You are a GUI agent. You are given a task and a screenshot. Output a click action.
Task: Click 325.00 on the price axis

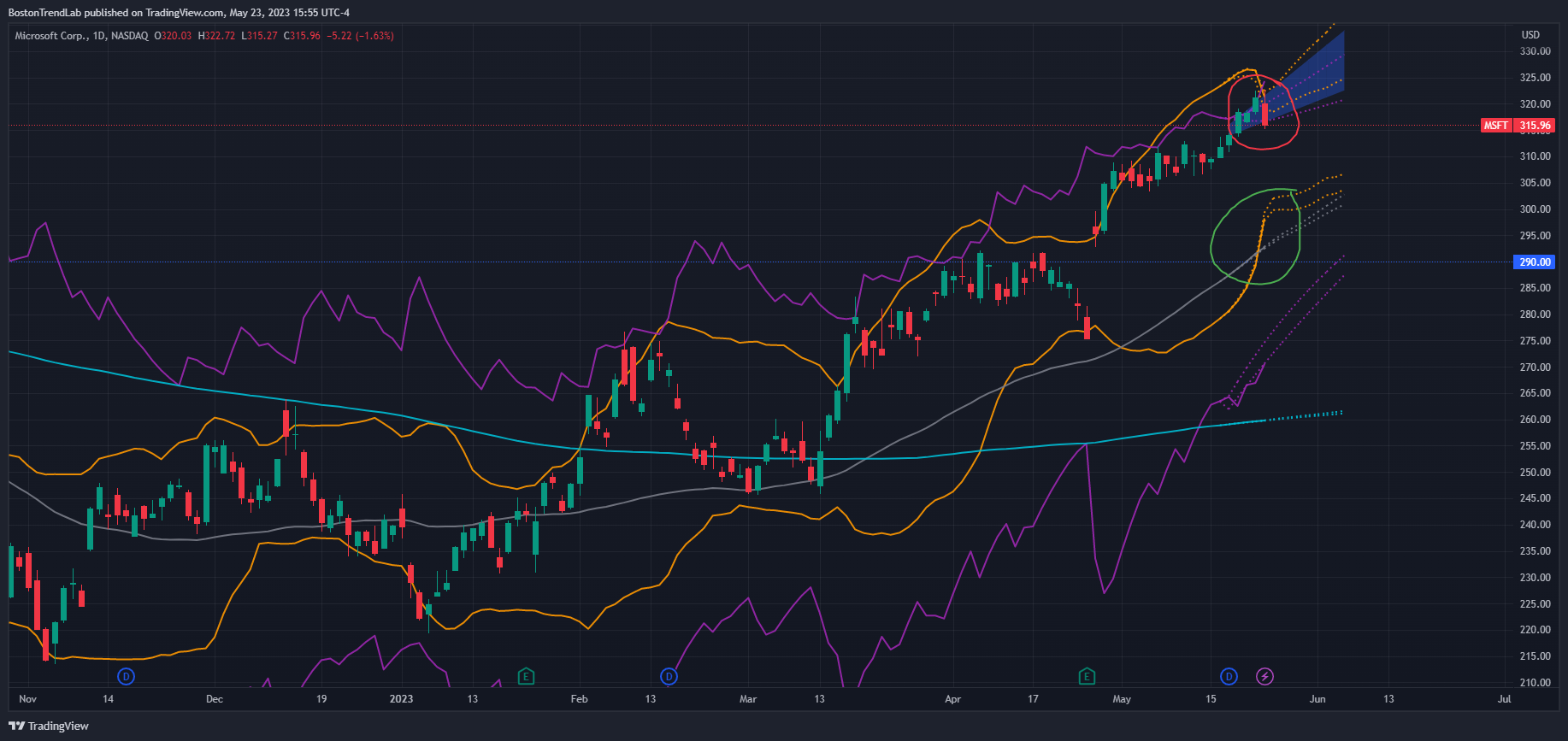click(x=1535, y=78)
